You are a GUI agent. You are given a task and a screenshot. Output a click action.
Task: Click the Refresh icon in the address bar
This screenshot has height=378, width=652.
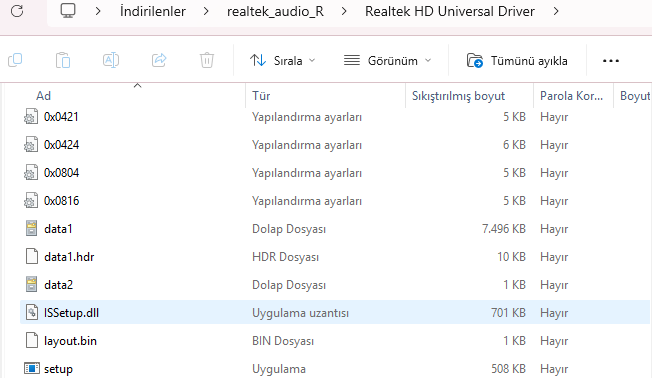[17, 11]
